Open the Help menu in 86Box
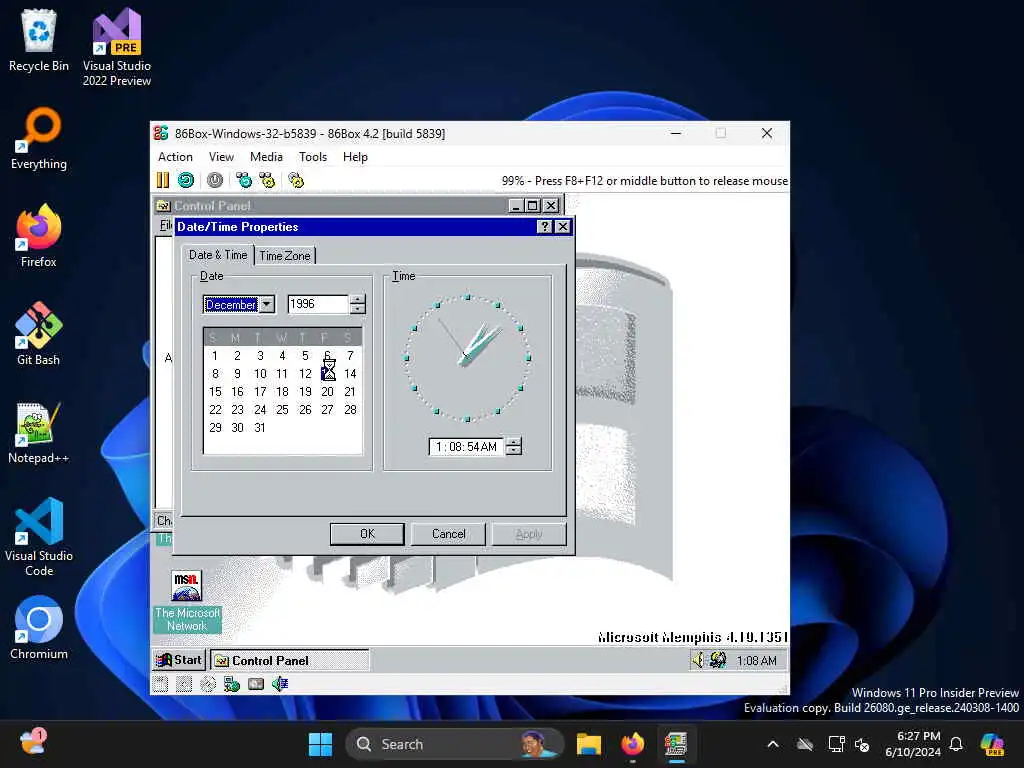 coord(355,157)
